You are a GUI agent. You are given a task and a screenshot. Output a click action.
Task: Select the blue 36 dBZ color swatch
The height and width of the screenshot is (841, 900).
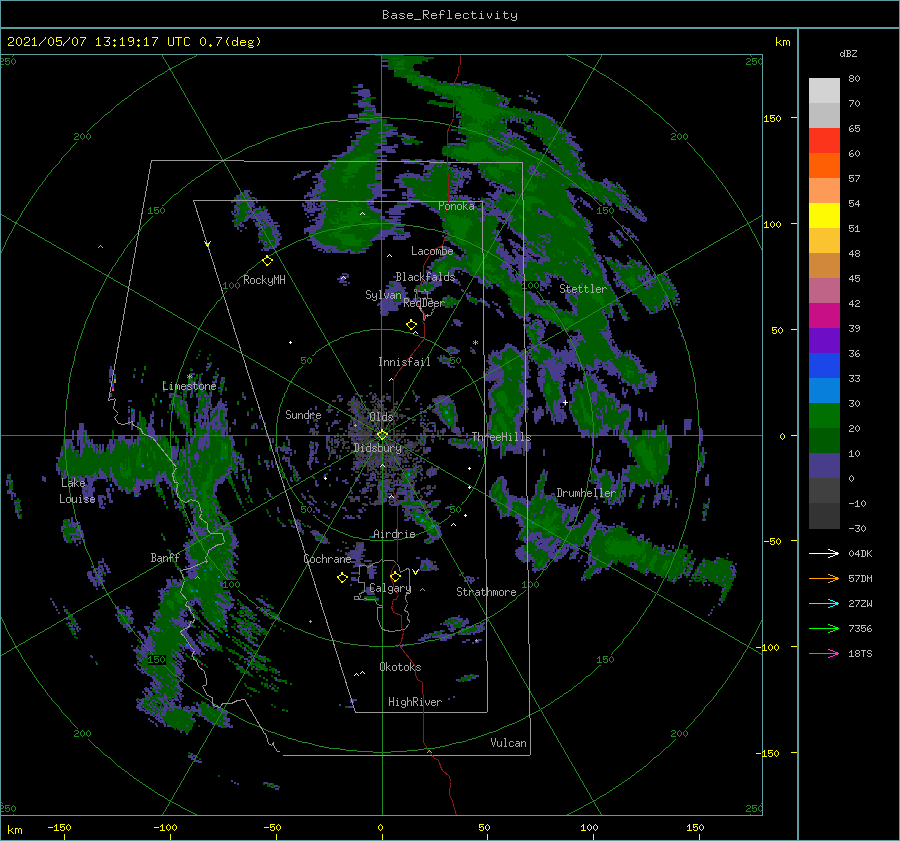pos(824,365)
